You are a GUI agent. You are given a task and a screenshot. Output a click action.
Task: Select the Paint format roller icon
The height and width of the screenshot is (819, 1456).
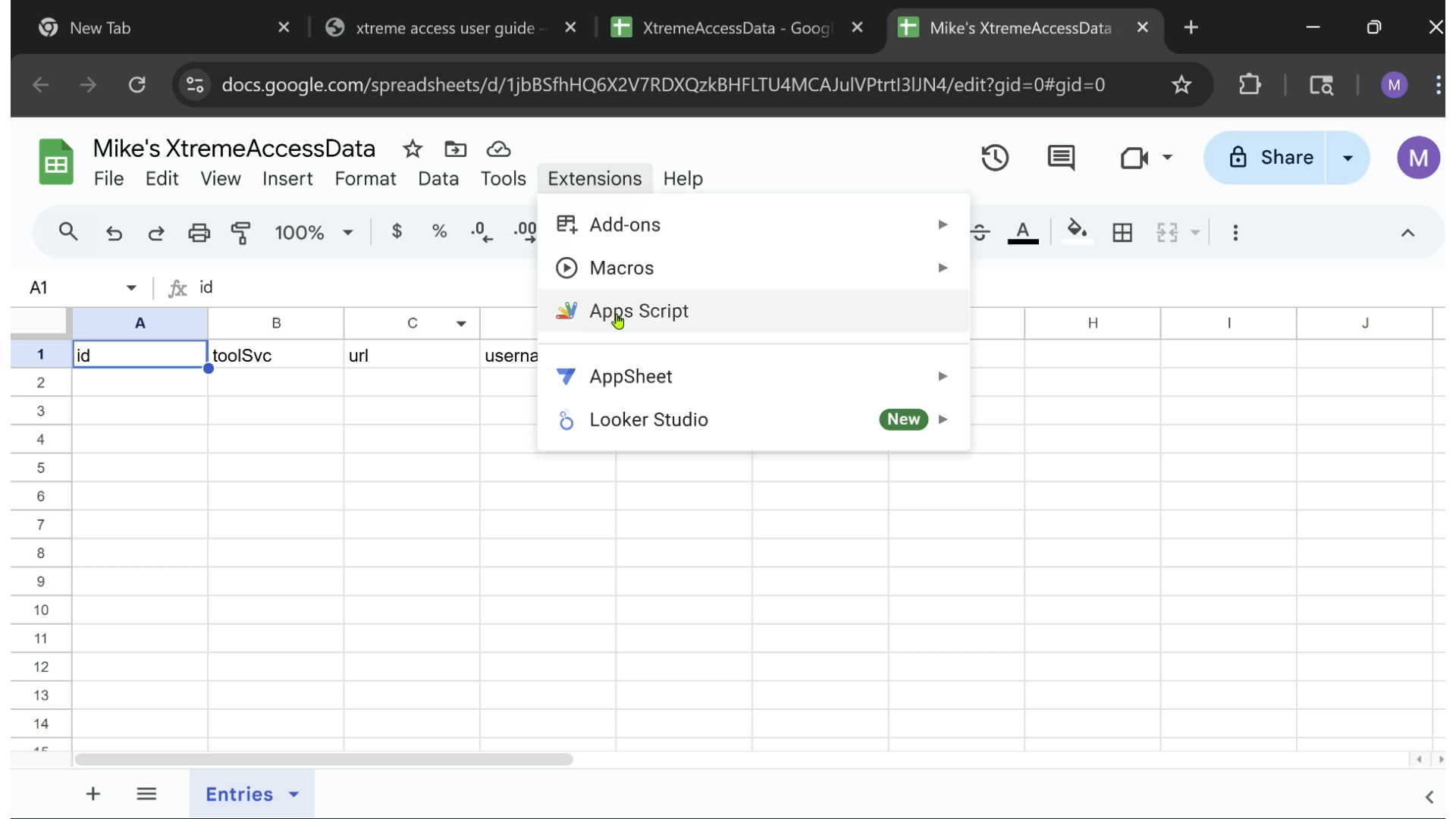click(241, 232)
